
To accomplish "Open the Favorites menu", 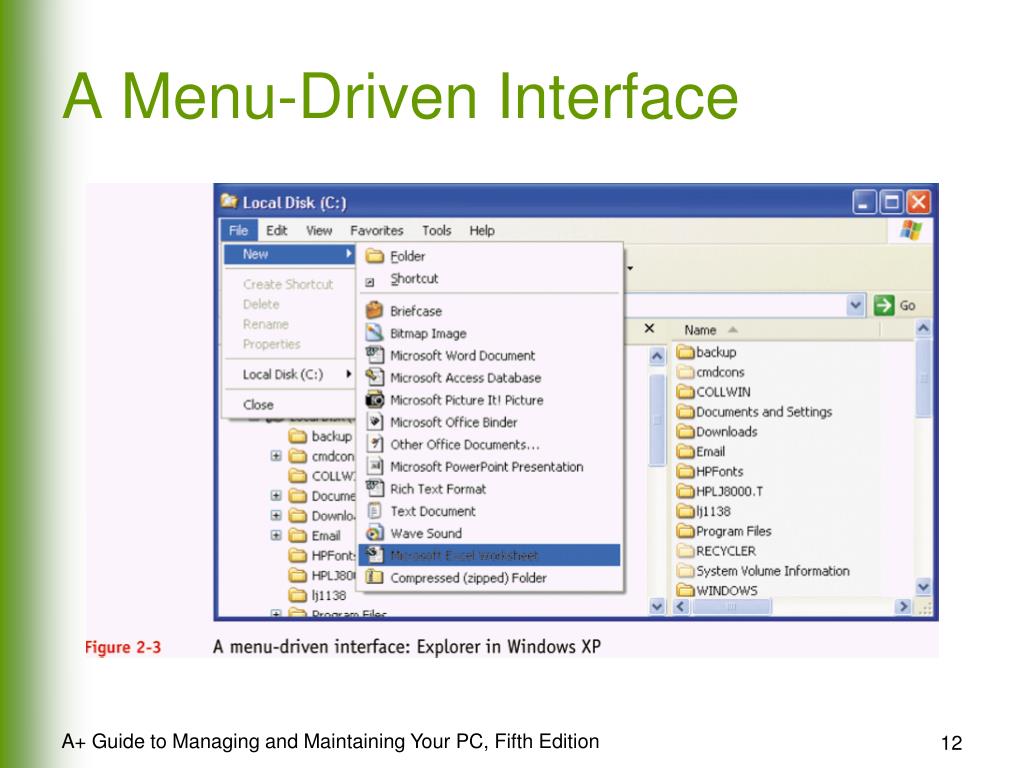I will pyautogui.click(x=377, y=230).
